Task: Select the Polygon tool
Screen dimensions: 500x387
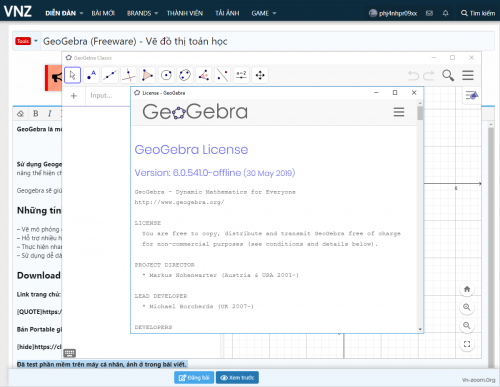Action: pyautogui.click(x=147, y=75)
